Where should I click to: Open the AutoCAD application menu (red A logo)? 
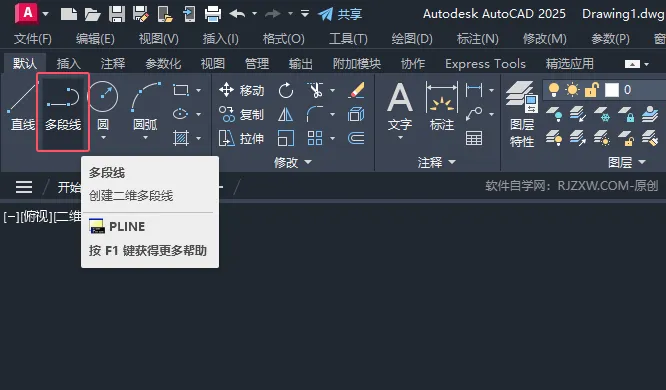point(27,13)
